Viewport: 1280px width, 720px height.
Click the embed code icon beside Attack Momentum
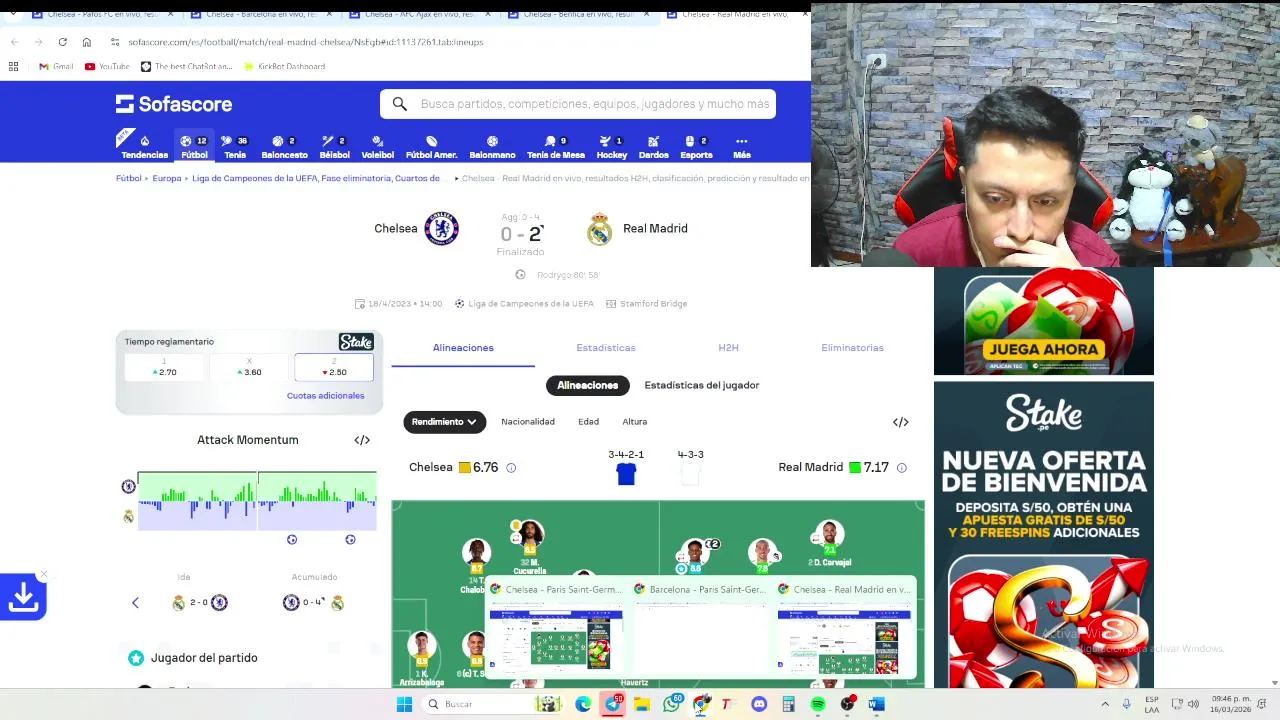pyautogui.click(x=362, y=440)
